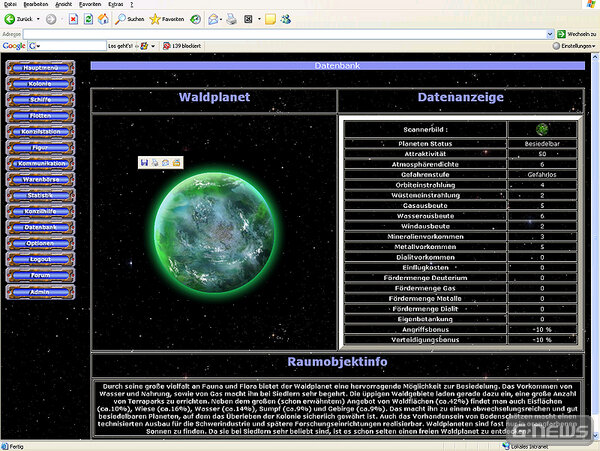600x451 pixels.
Task: Click the yellow note toolbar icon
Action: click(x=270, y=19)
